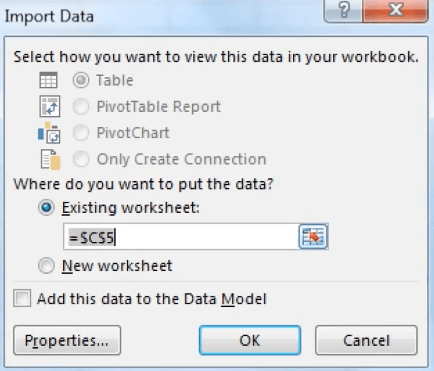Click the PivotChart icon
The height and width of the screenshot is (371, 434).
click(49, 132)
